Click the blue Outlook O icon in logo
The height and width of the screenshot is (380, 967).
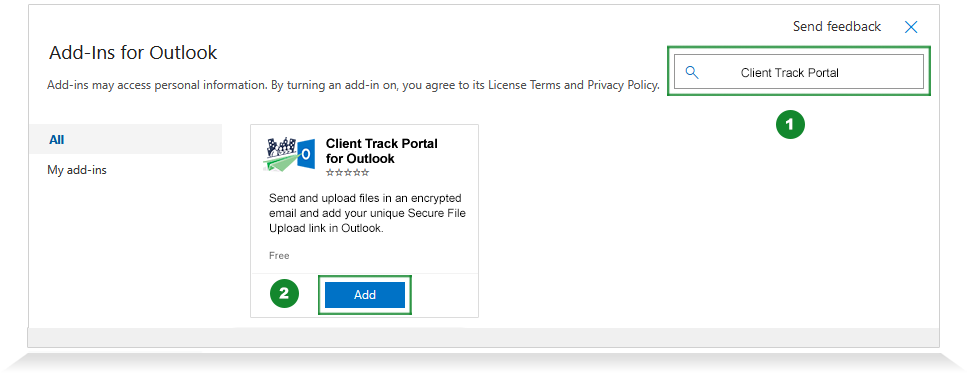coord(305,154)
